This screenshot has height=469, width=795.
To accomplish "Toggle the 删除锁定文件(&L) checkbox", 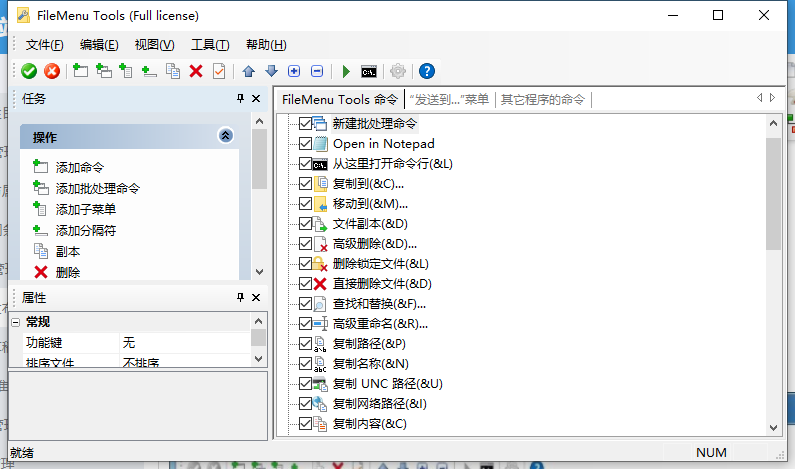I will click(x=305, y=263).
